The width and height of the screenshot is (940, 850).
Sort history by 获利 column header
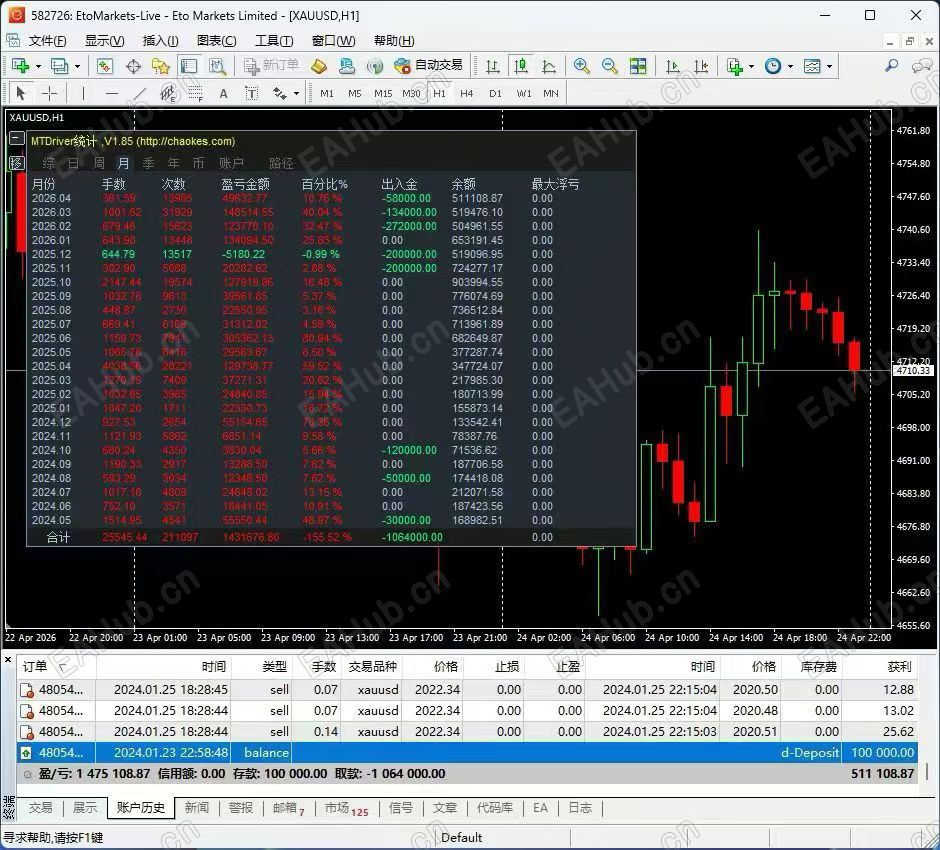point(899,666)
